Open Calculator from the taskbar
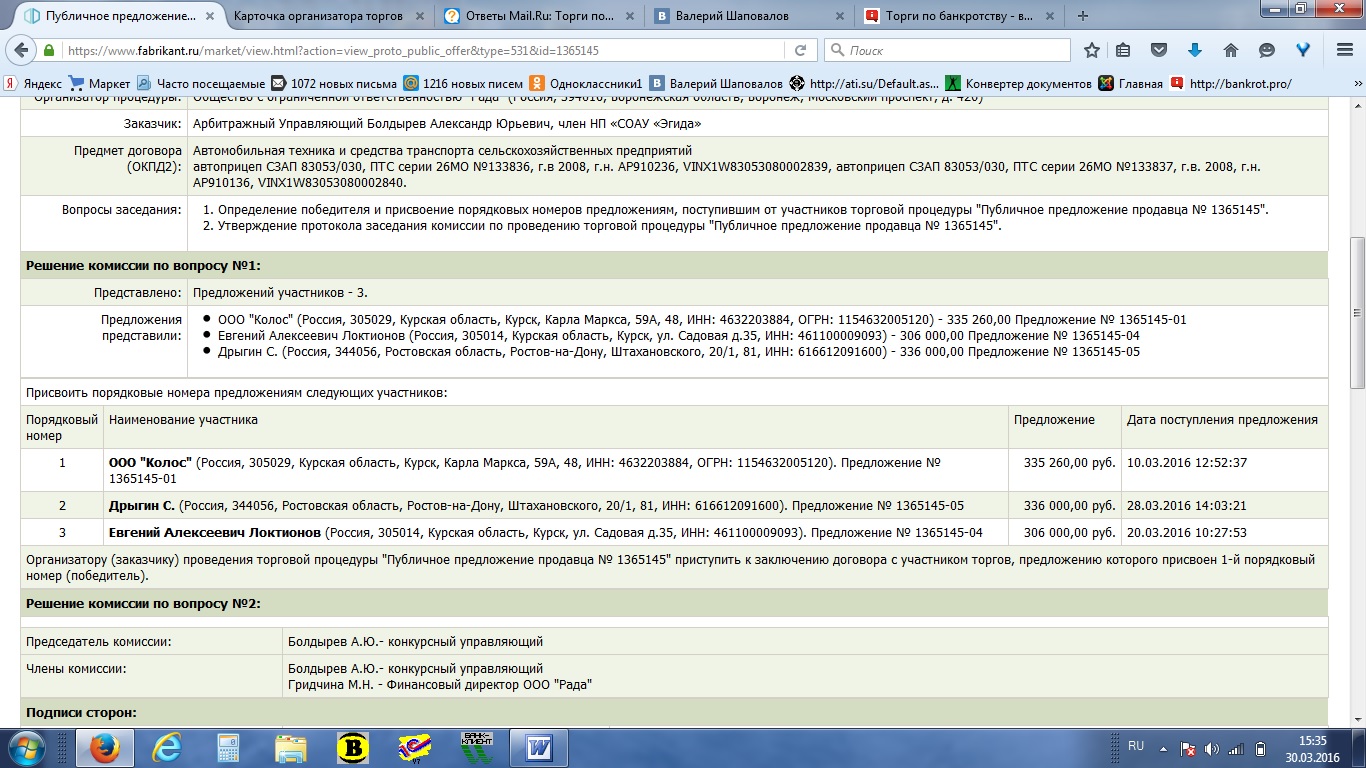This screenshot has width=1366, height=768. tap(229, 747)
